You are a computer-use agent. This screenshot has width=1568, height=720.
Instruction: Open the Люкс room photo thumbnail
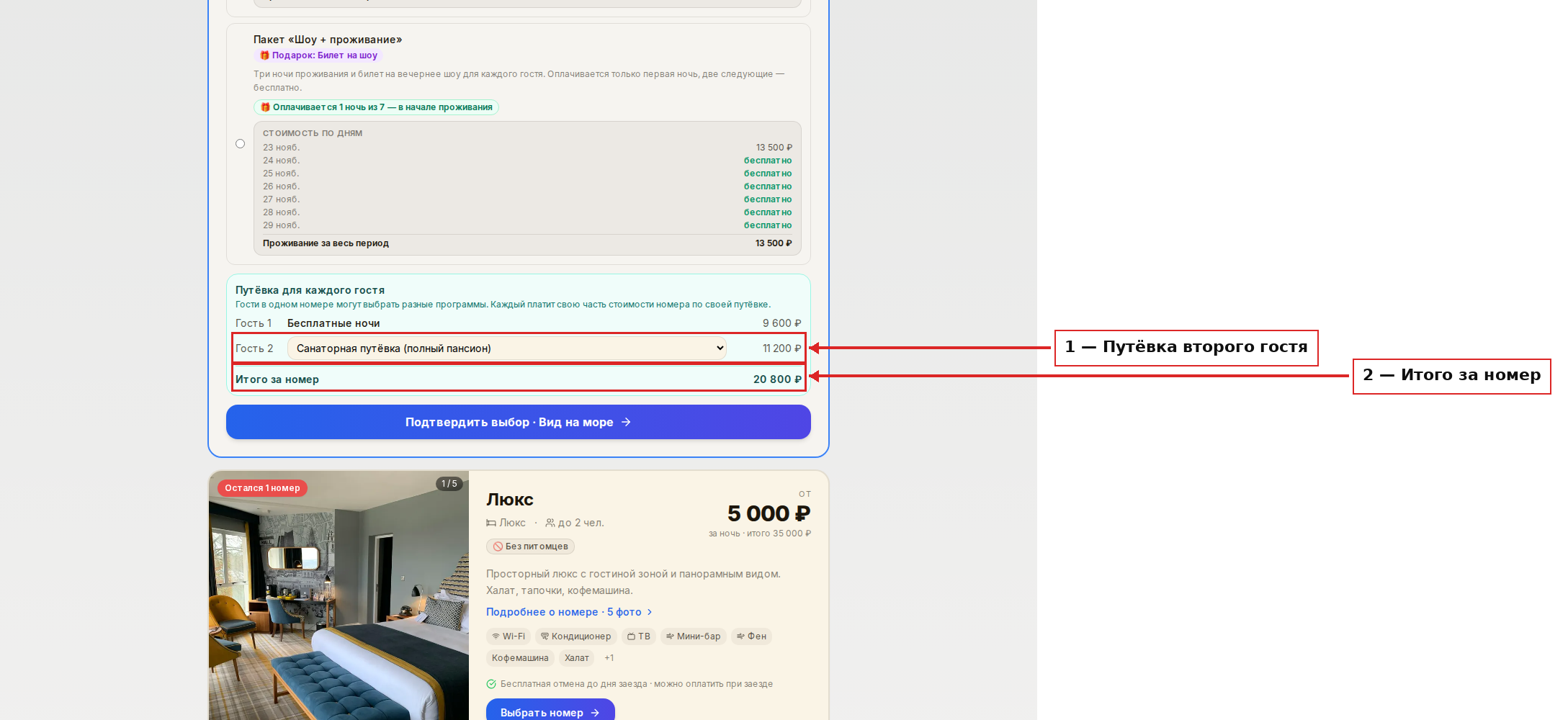click(339, 596)
